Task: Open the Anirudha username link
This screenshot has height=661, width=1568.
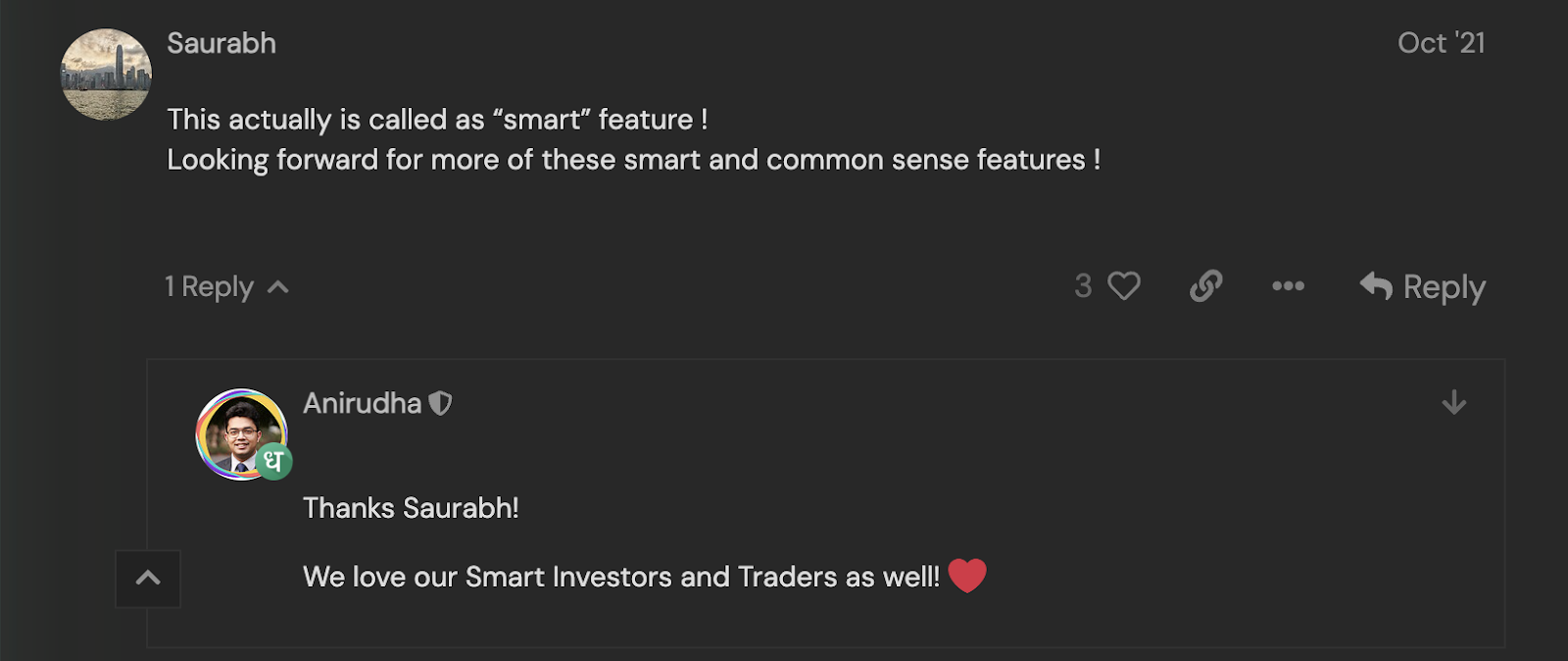Action: pos(362,403)
